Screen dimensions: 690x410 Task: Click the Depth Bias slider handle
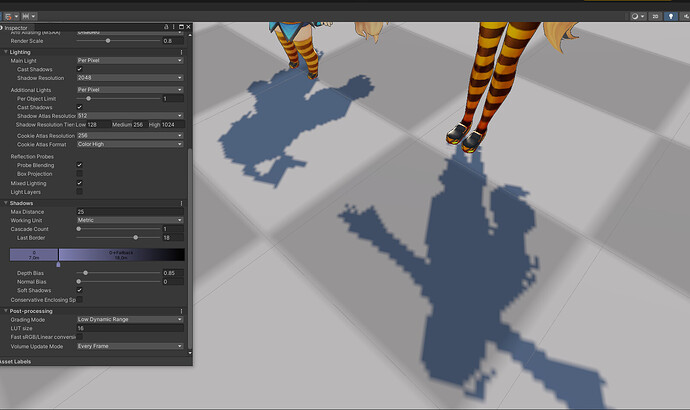coord(85,273)
